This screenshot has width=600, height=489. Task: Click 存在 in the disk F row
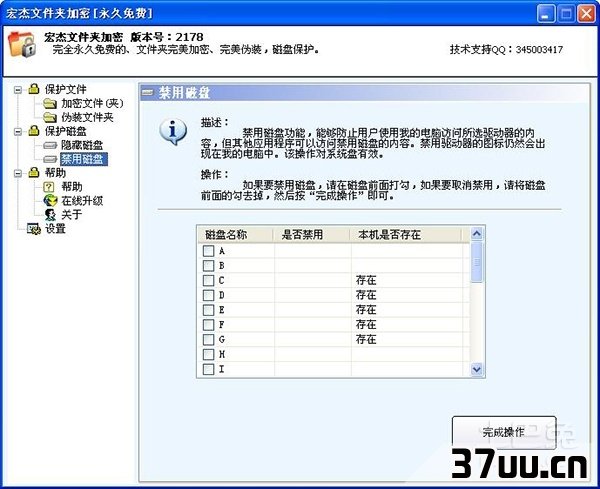366,325
